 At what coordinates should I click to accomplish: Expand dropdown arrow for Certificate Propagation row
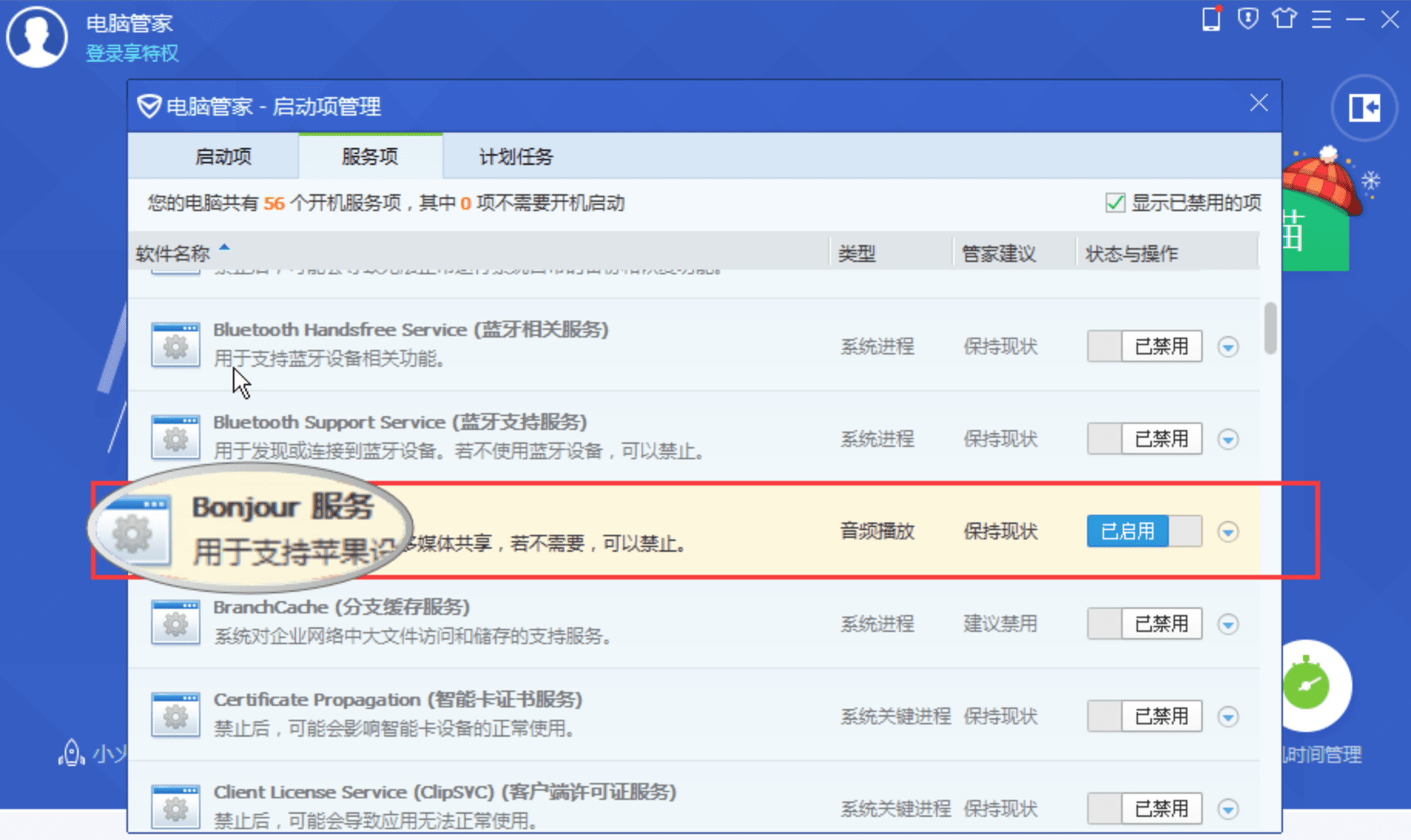(x=1228, y=717)
